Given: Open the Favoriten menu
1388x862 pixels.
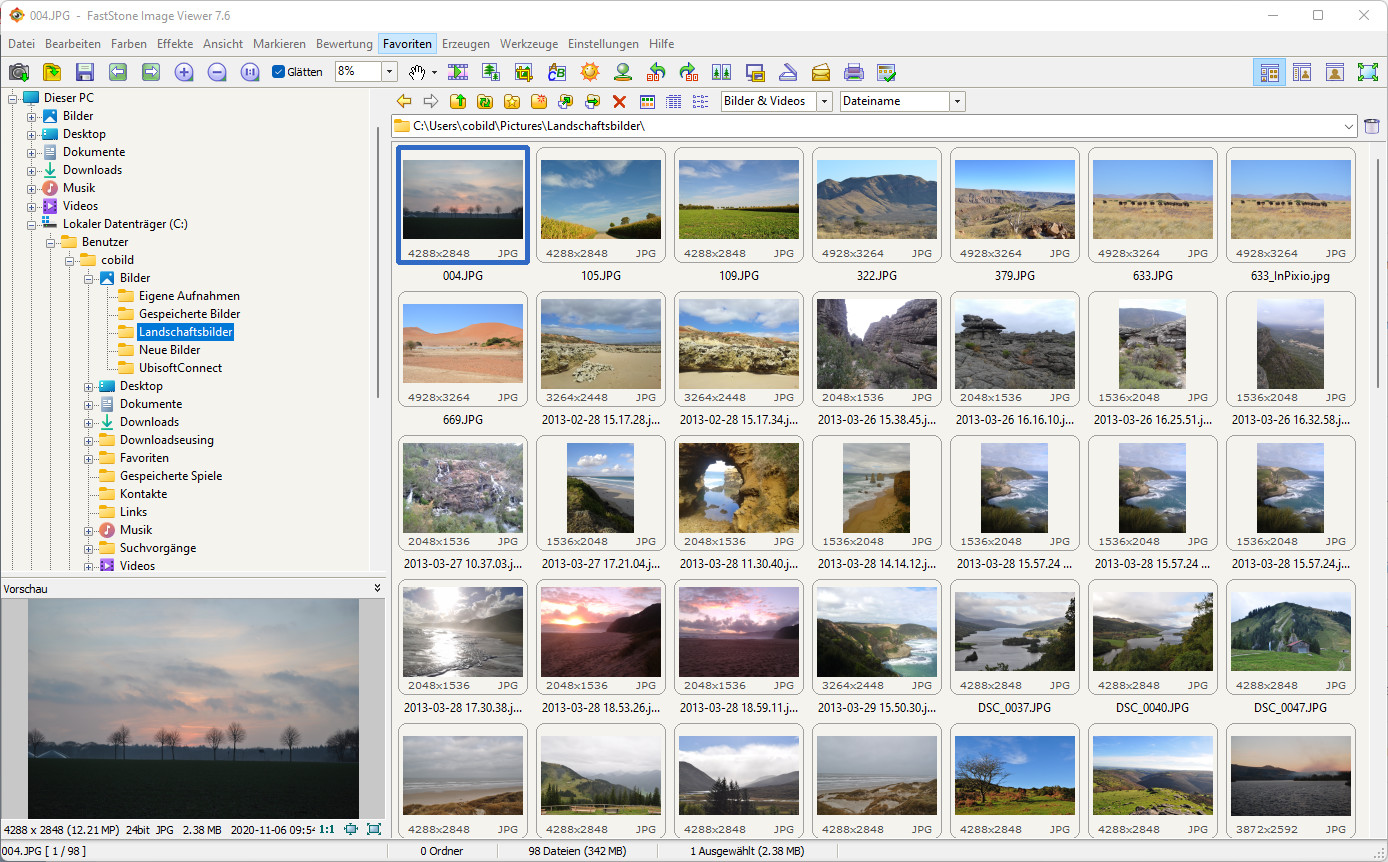Looking at the screenshot, I should 407,44.
